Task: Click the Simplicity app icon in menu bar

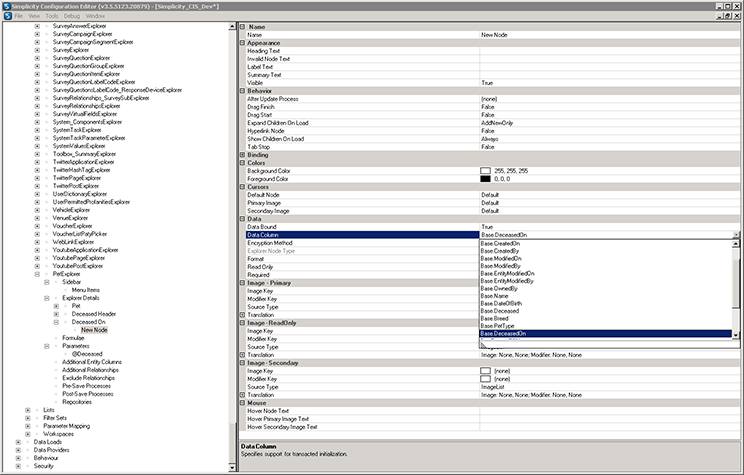Action: (x=8, y=16)
